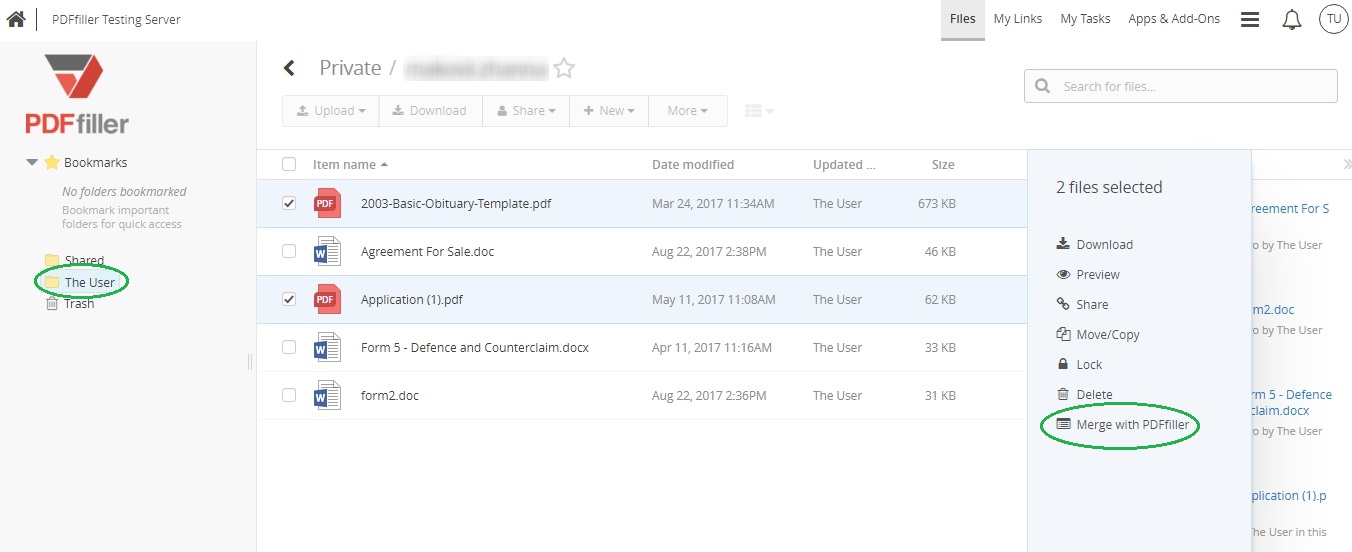Screen dimensions: 1352x552
Task: Open Application (1).pdf file name
Action: 412,299
